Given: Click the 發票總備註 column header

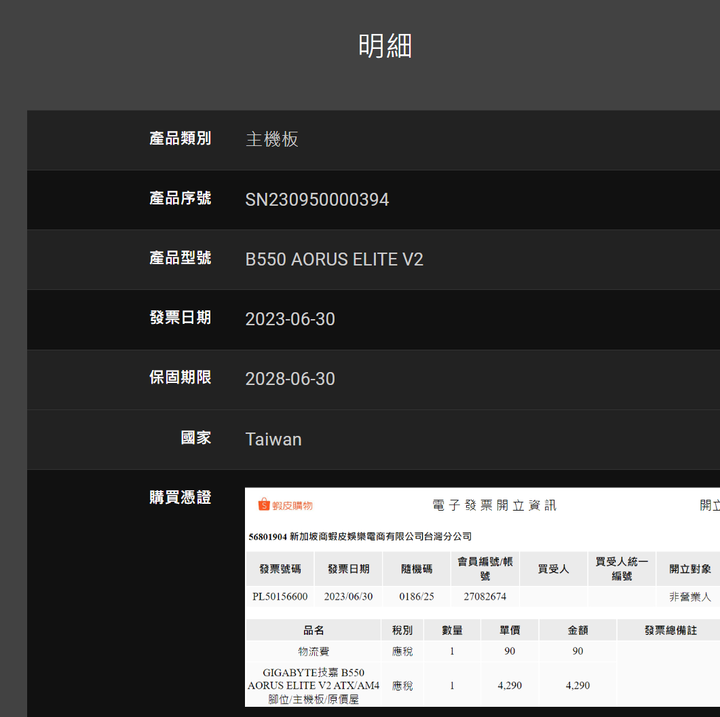Looking at the screenshot, I should pos(669,630).
